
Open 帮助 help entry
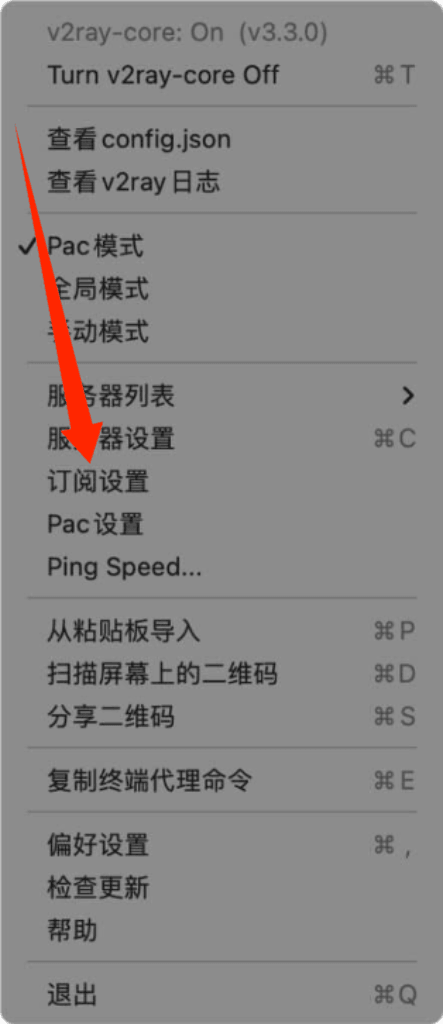point(222,930)
